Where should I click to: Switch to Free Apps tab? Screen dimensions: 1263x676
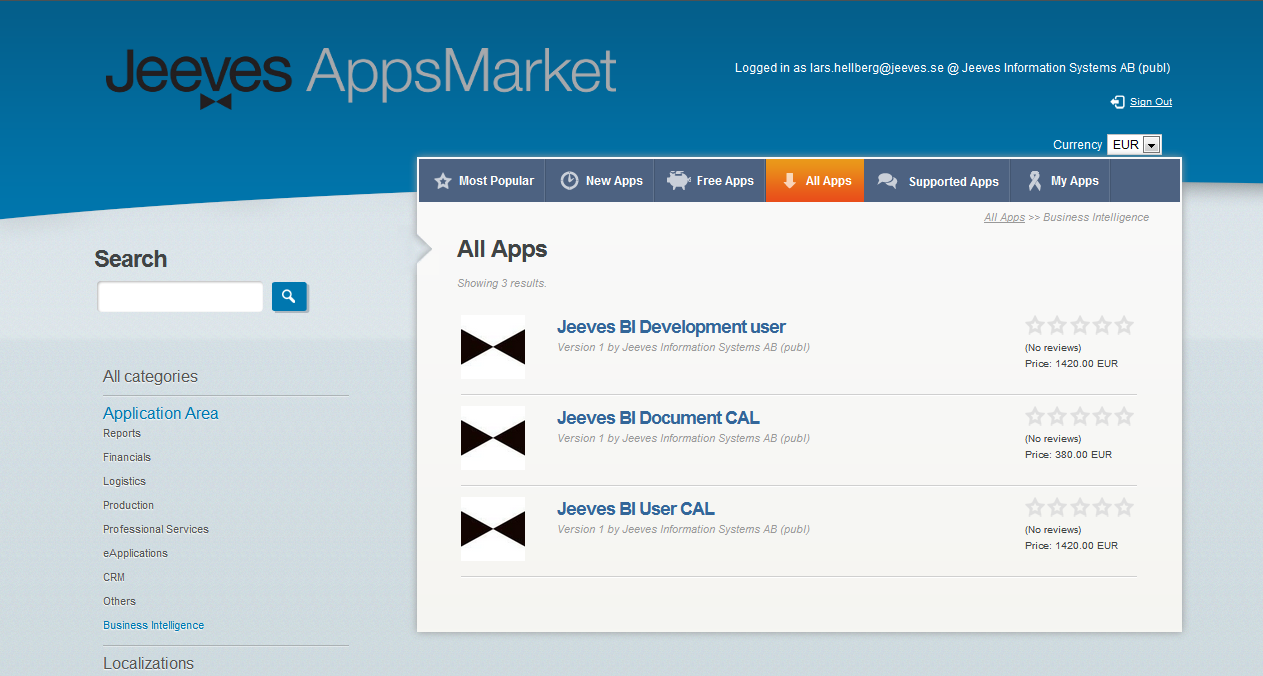point(710,181)
